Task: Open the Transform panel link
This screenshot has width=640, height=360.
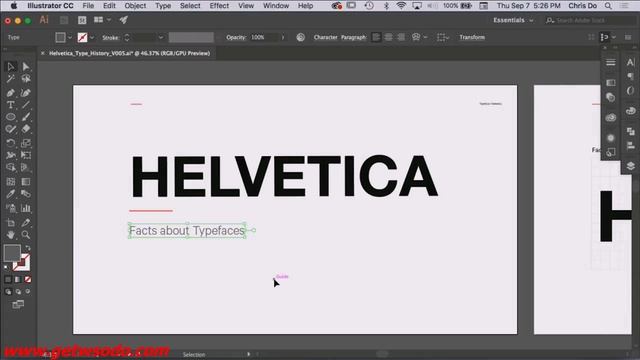Action: click(472, 37)
